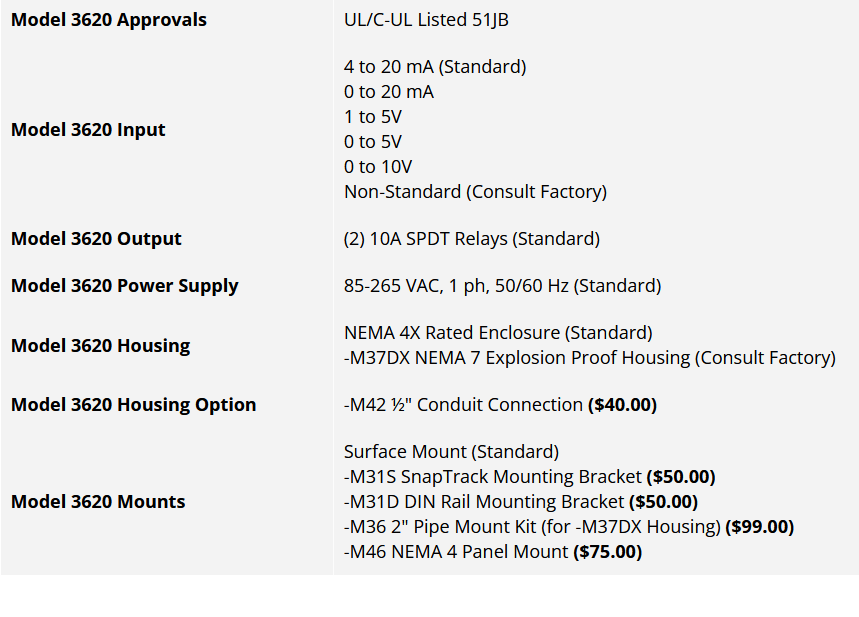This screenshot has width=859, height=617.
Task: Select the 4 to 20 mA (Standard) line
Action: [435, 67]
